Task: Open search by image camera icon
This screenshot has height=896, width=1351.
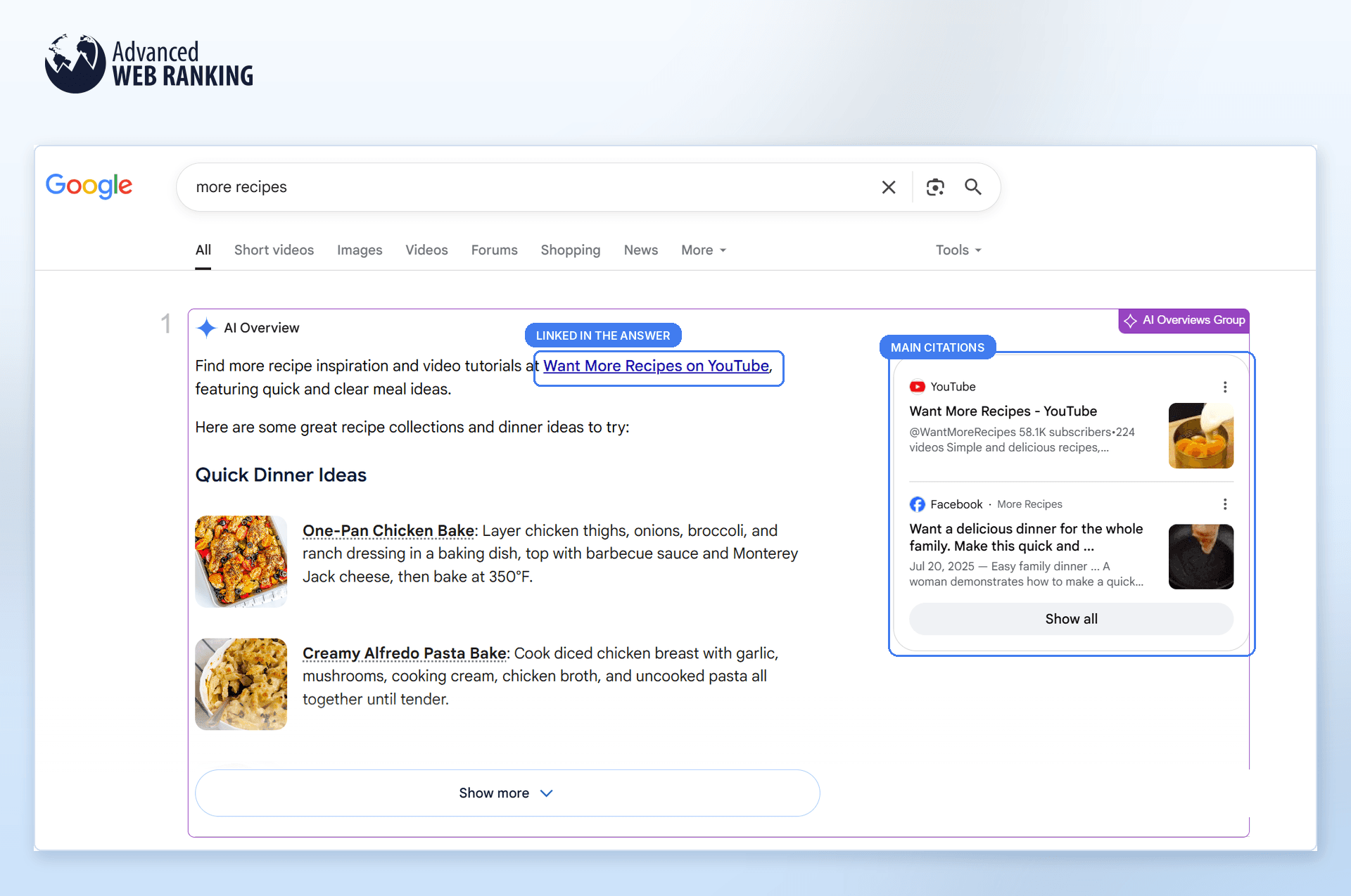Action: click(935, 187)
